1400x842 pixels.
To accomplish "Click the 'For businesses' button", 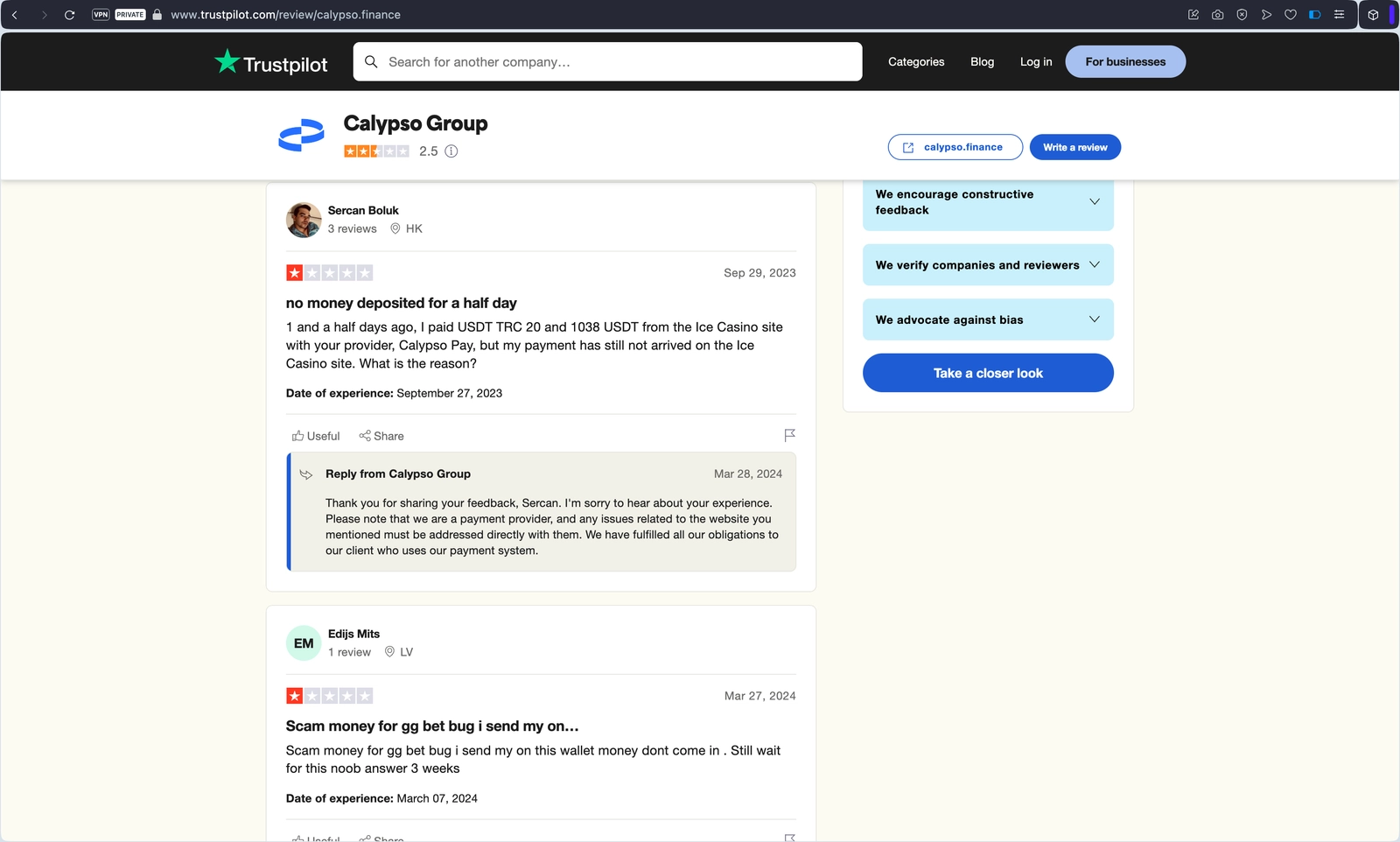I will coord(1125,62).
